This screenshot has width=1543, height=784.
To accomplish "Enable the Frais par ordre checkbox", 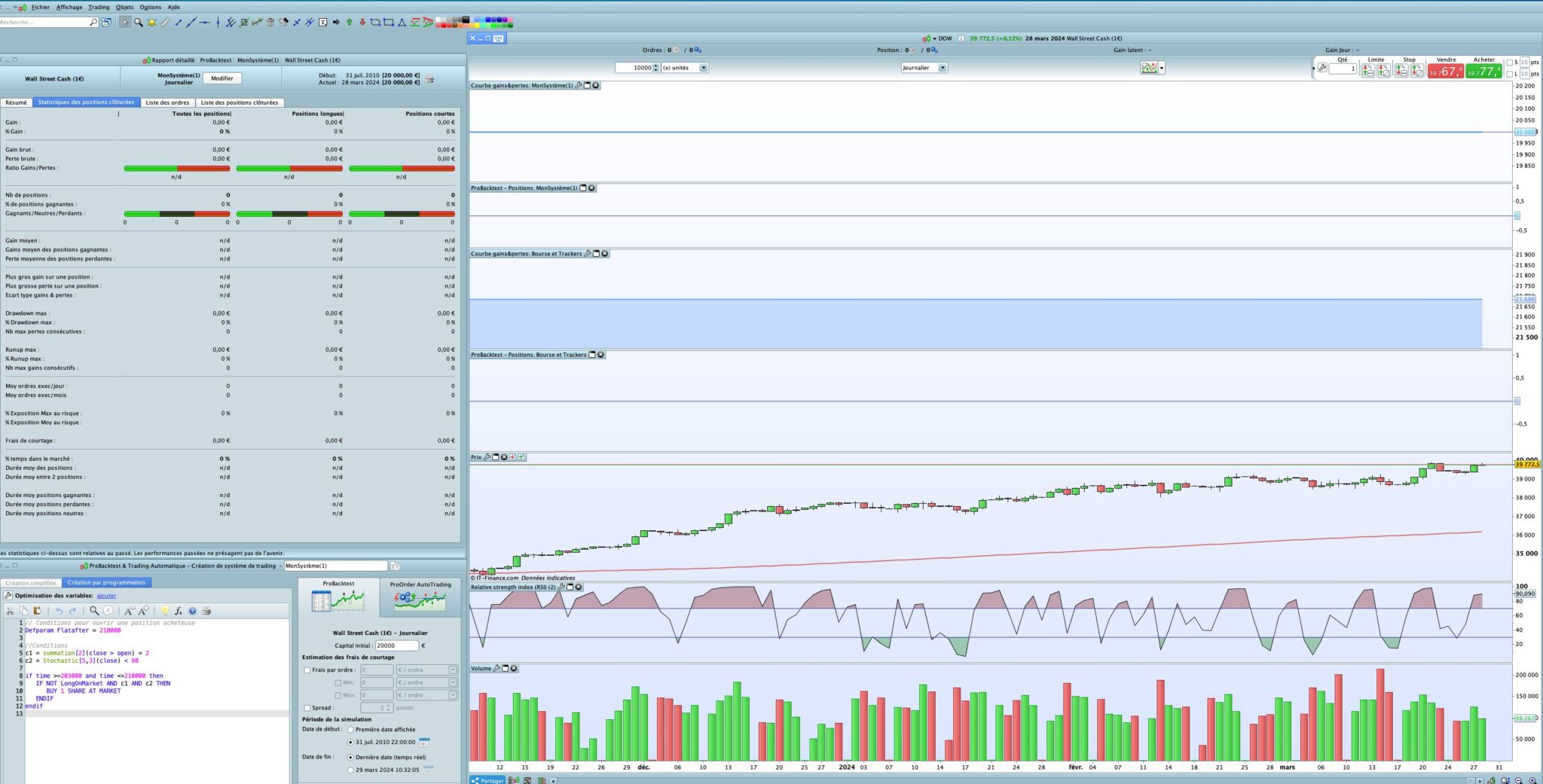I will [x=307, y=670].
